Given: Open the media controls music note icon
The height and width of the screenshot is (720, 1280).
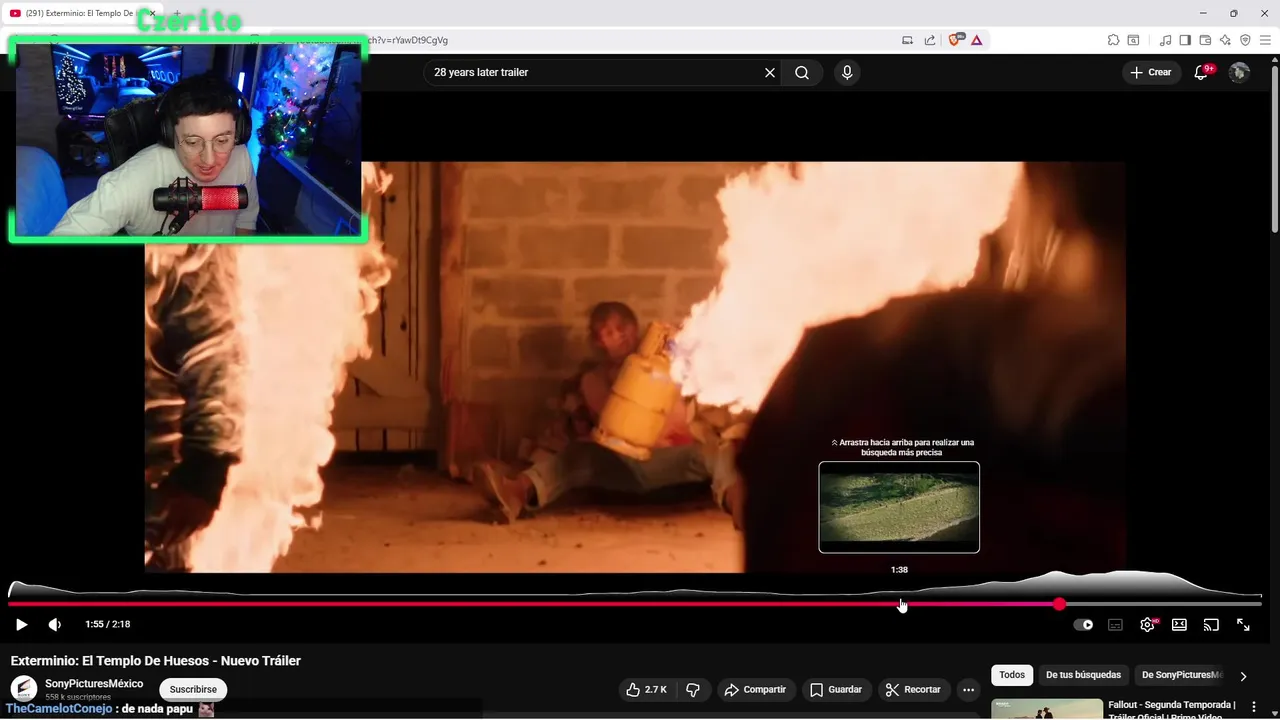Looking at the screenshot, I should coord(1166,40).
